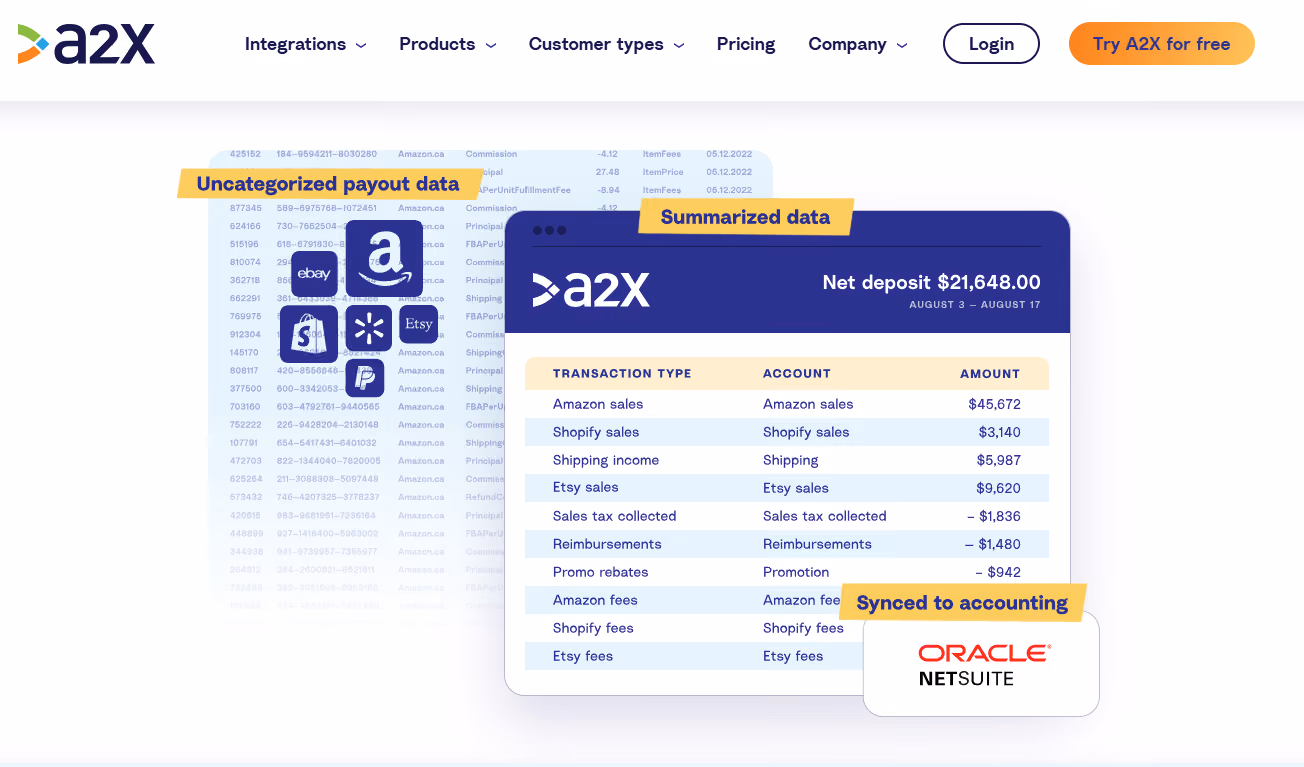
Task: Click the $5,987 amount value
Action: [x=999, y=460]
